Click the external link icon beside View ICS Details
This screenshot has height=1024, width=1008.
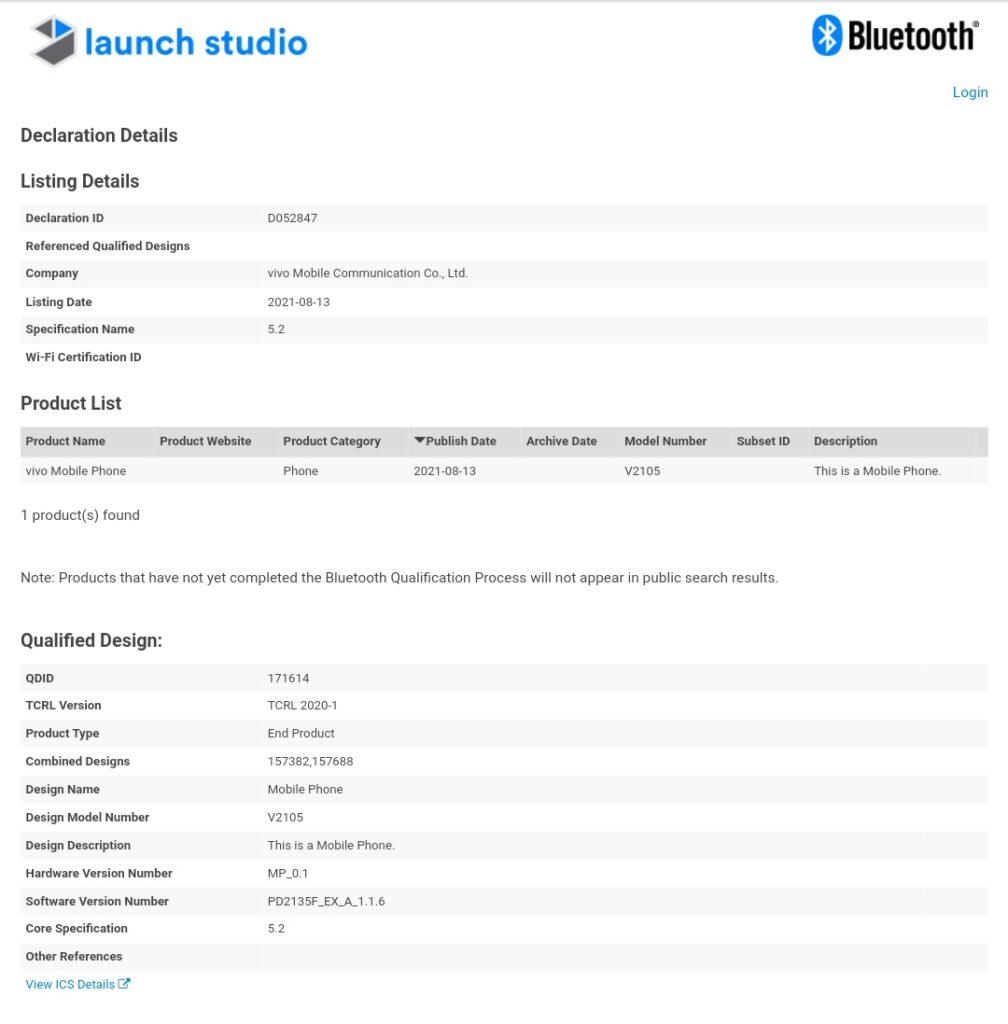click(124, 984)
